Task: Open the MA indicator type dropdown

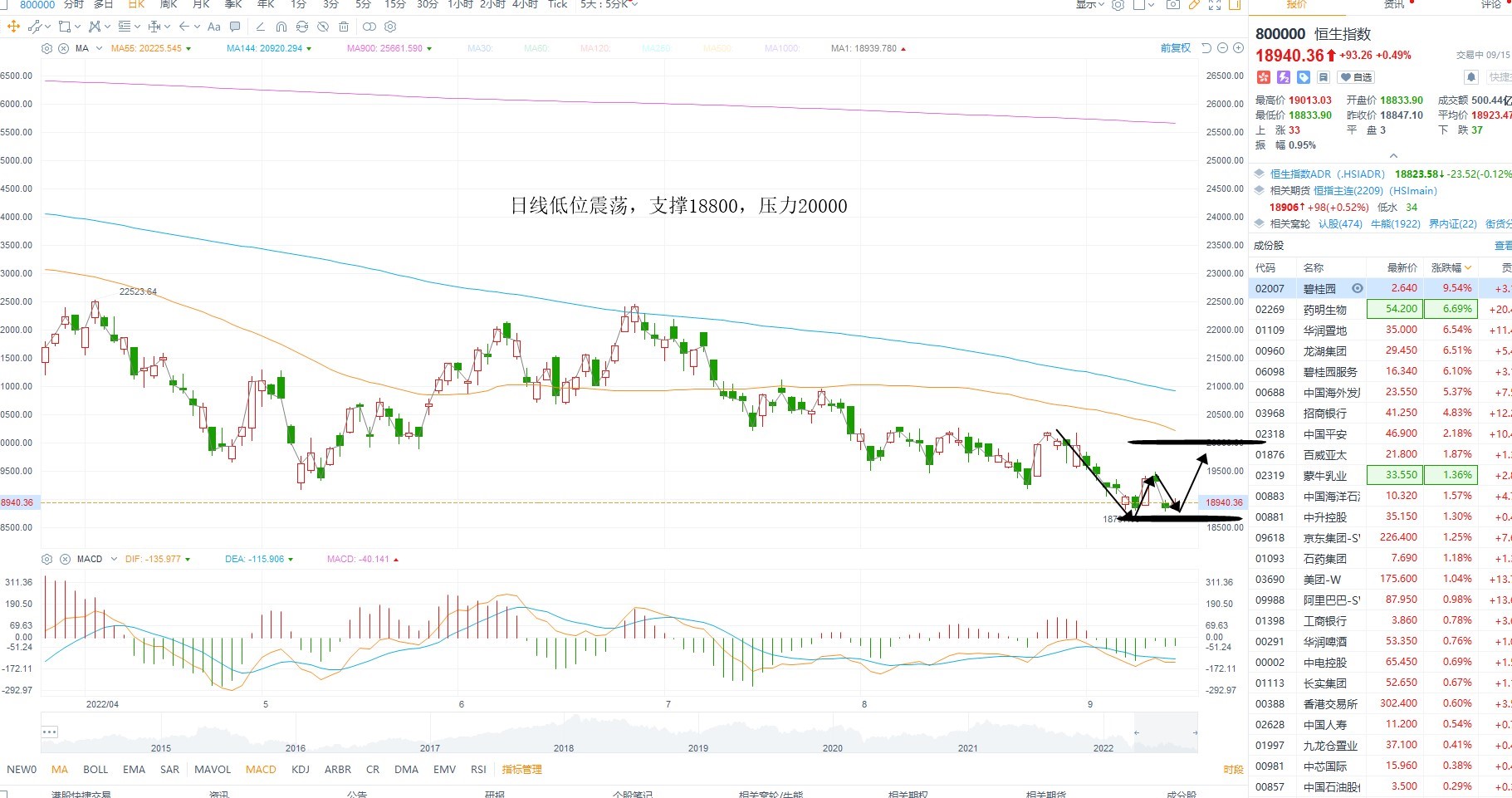Action: click(x=99, y=48)
